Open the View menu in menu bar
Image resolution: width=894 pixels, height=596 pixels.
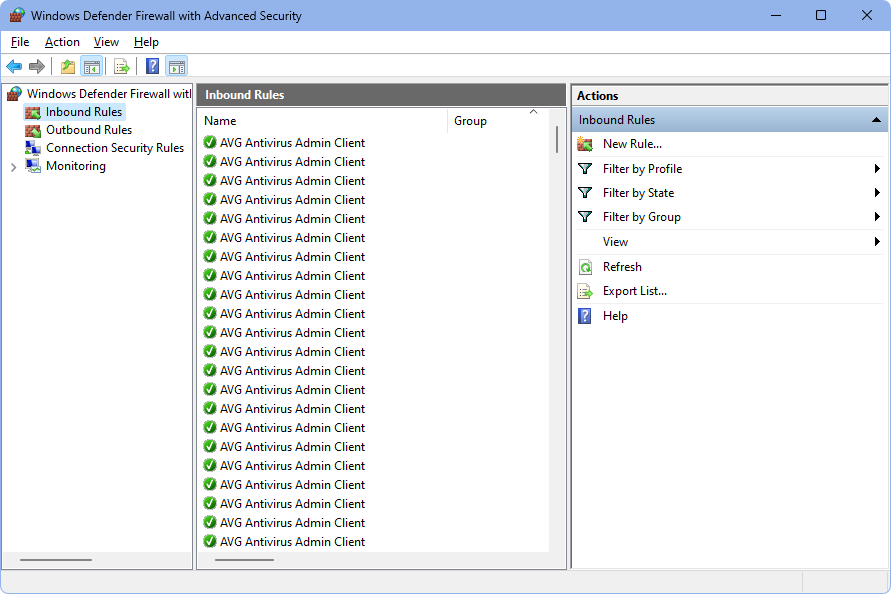click(106, 42)
